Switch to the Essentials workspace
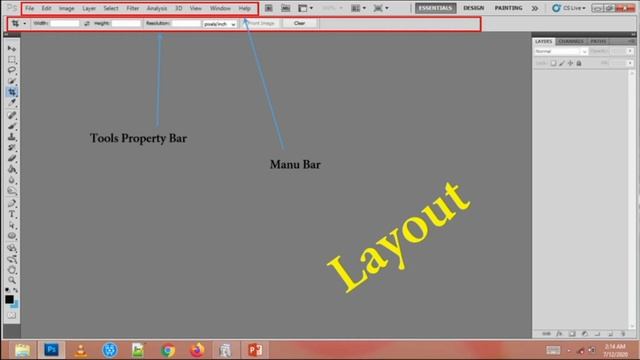The height and width of the screenshot is (360, 640). pyautogui.click(x=436, y=8)
